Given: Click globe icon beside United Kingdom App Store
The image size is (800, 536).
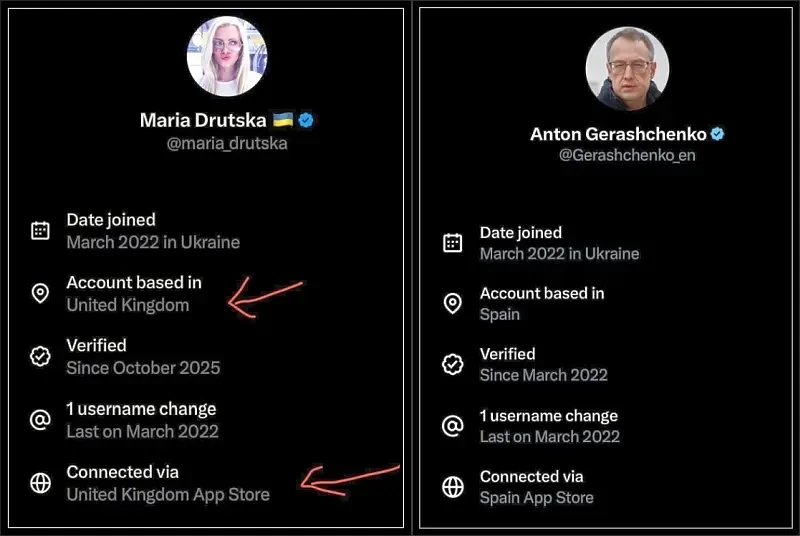Looking at the screenshot, I should 41,483.
